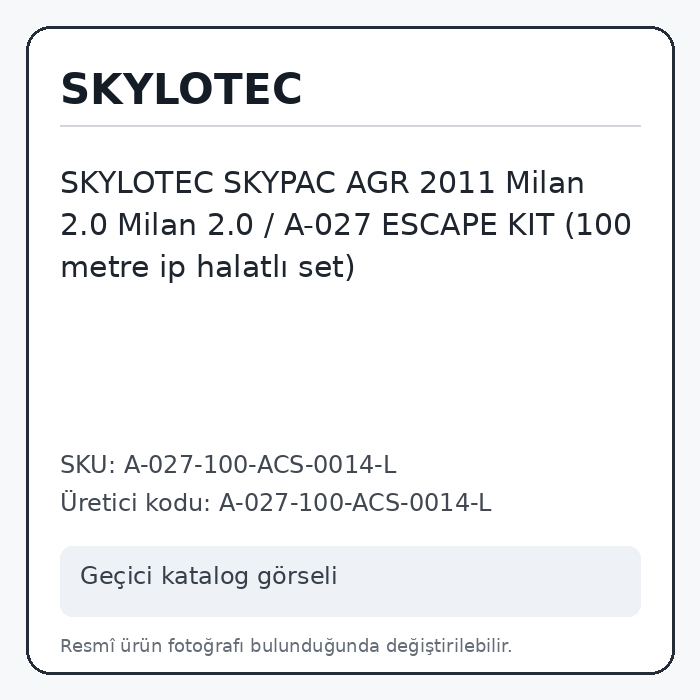Click 'A-027' in the product title
This screenshot has height=700, width=700.
(327, 225)
